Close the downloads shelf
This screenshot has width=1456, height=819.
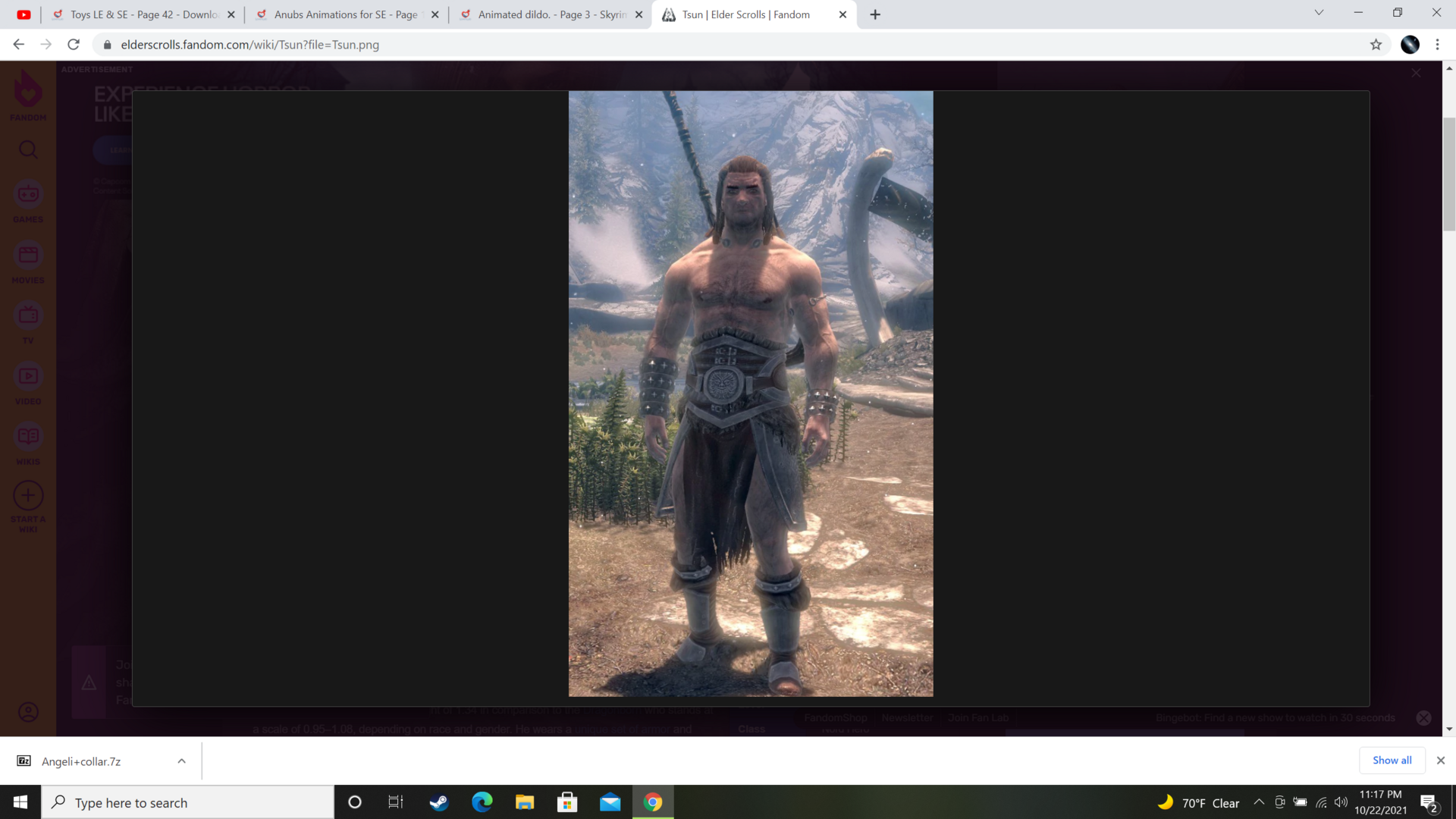1441,761
